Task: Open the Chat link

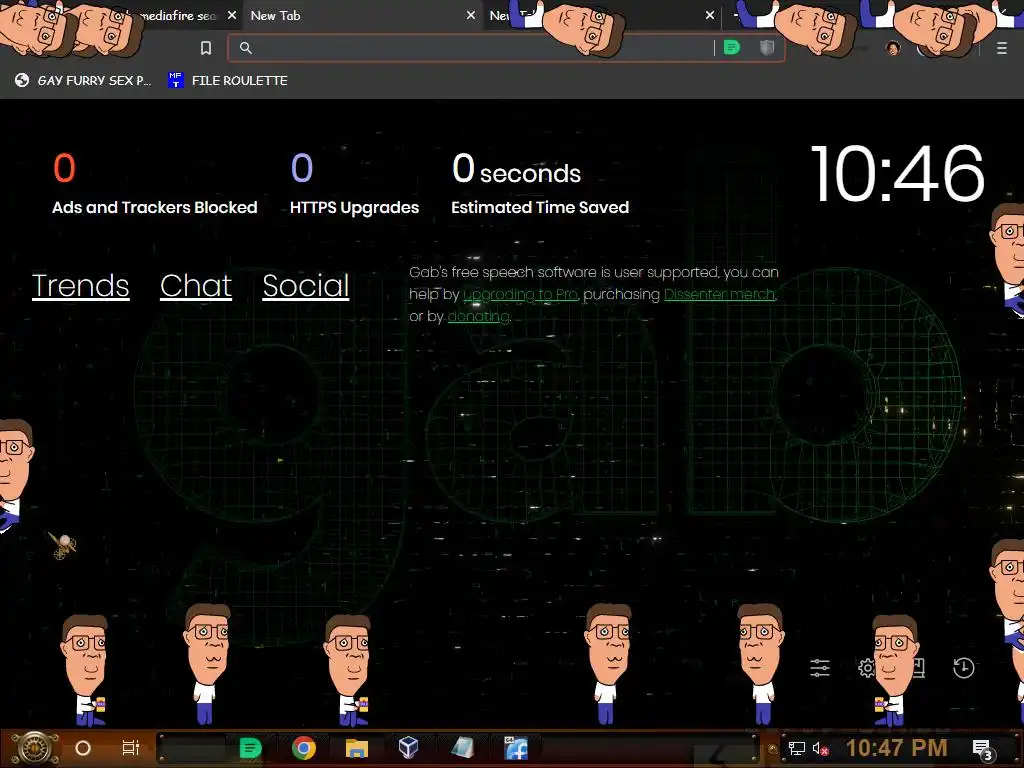Action: pyautogui.click(x=196, y=285)
